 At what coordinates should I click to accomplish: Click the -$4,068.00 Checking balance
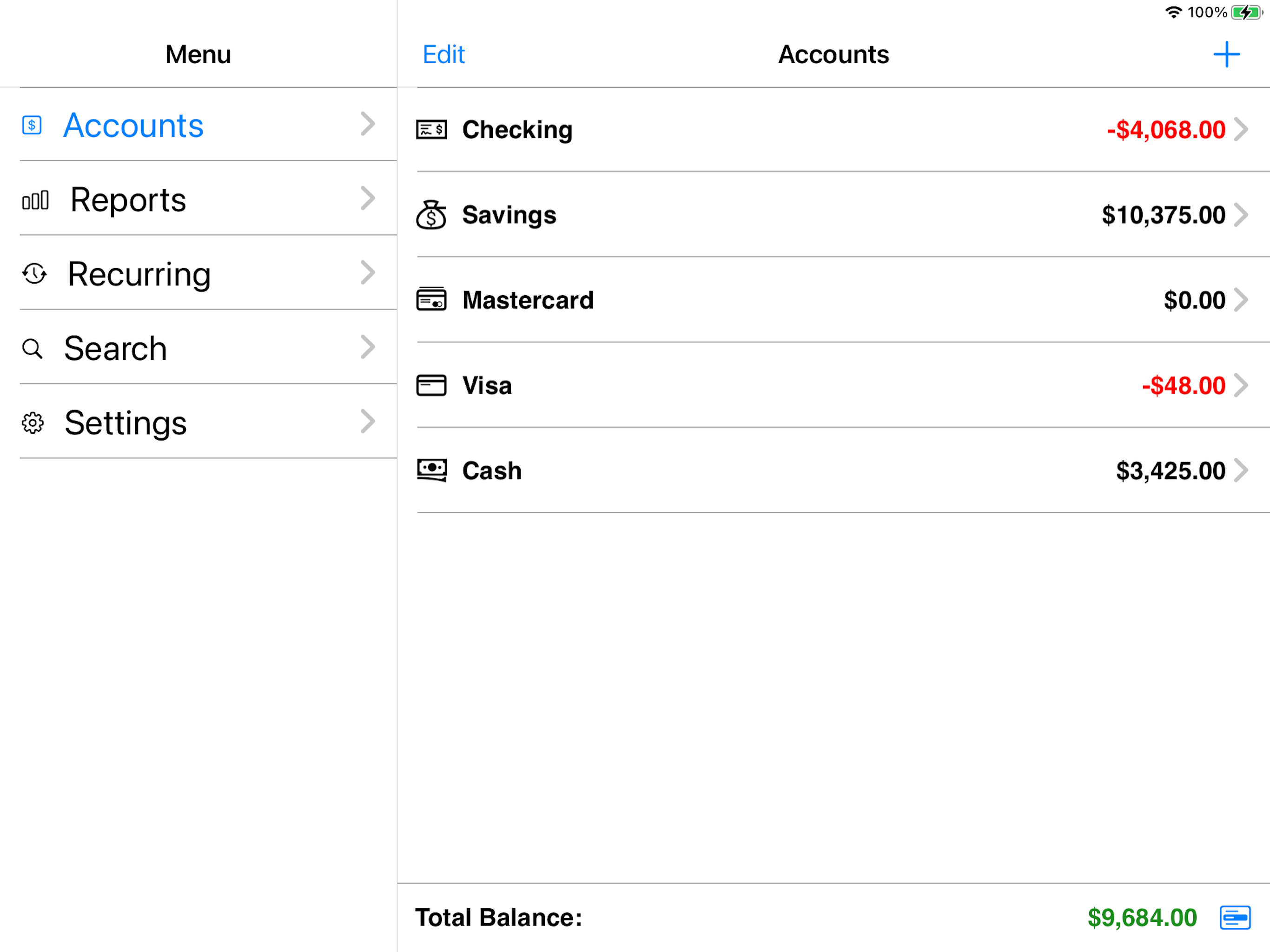coord(1166,130)
